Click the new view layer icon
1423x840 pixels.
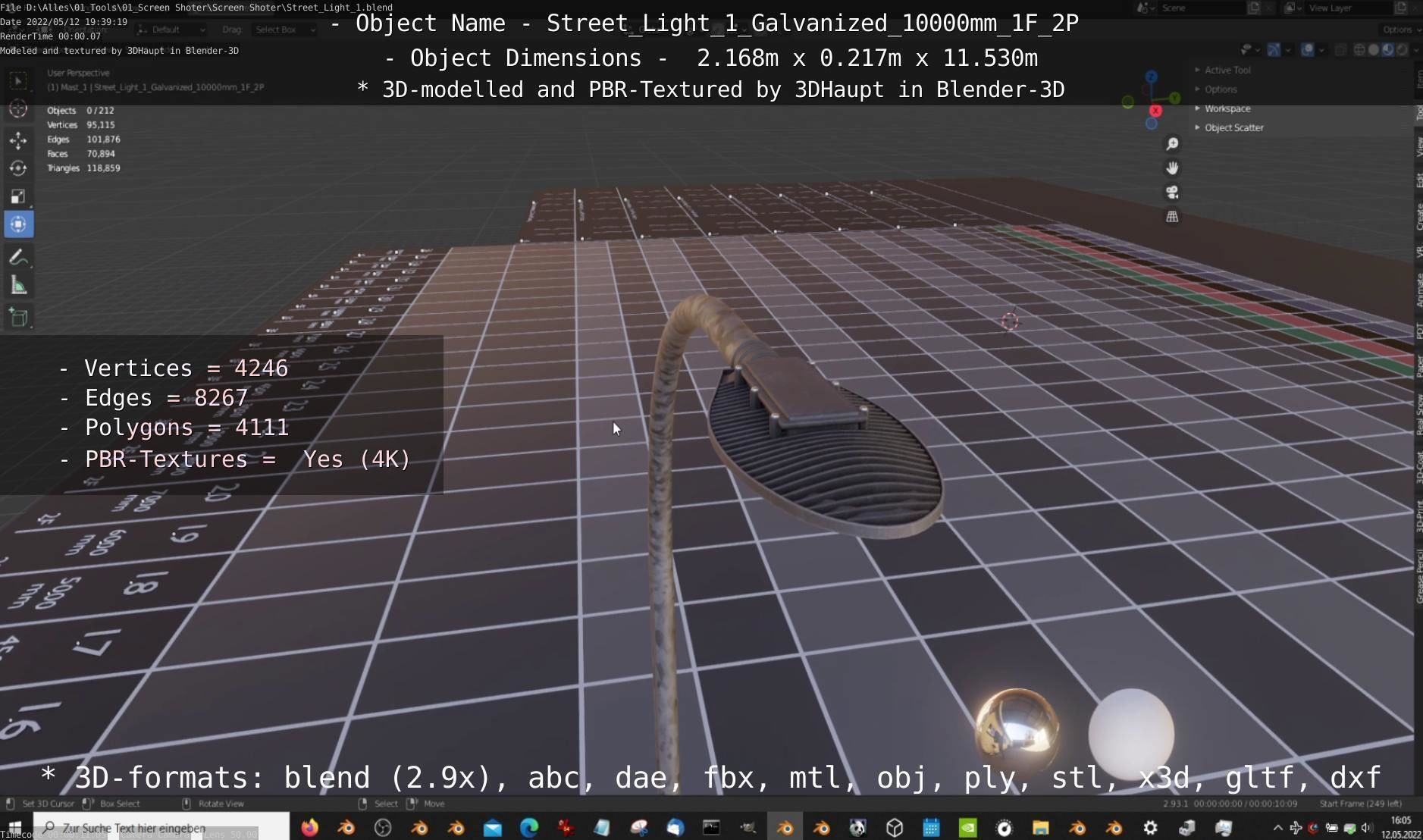click(1401, 8)
